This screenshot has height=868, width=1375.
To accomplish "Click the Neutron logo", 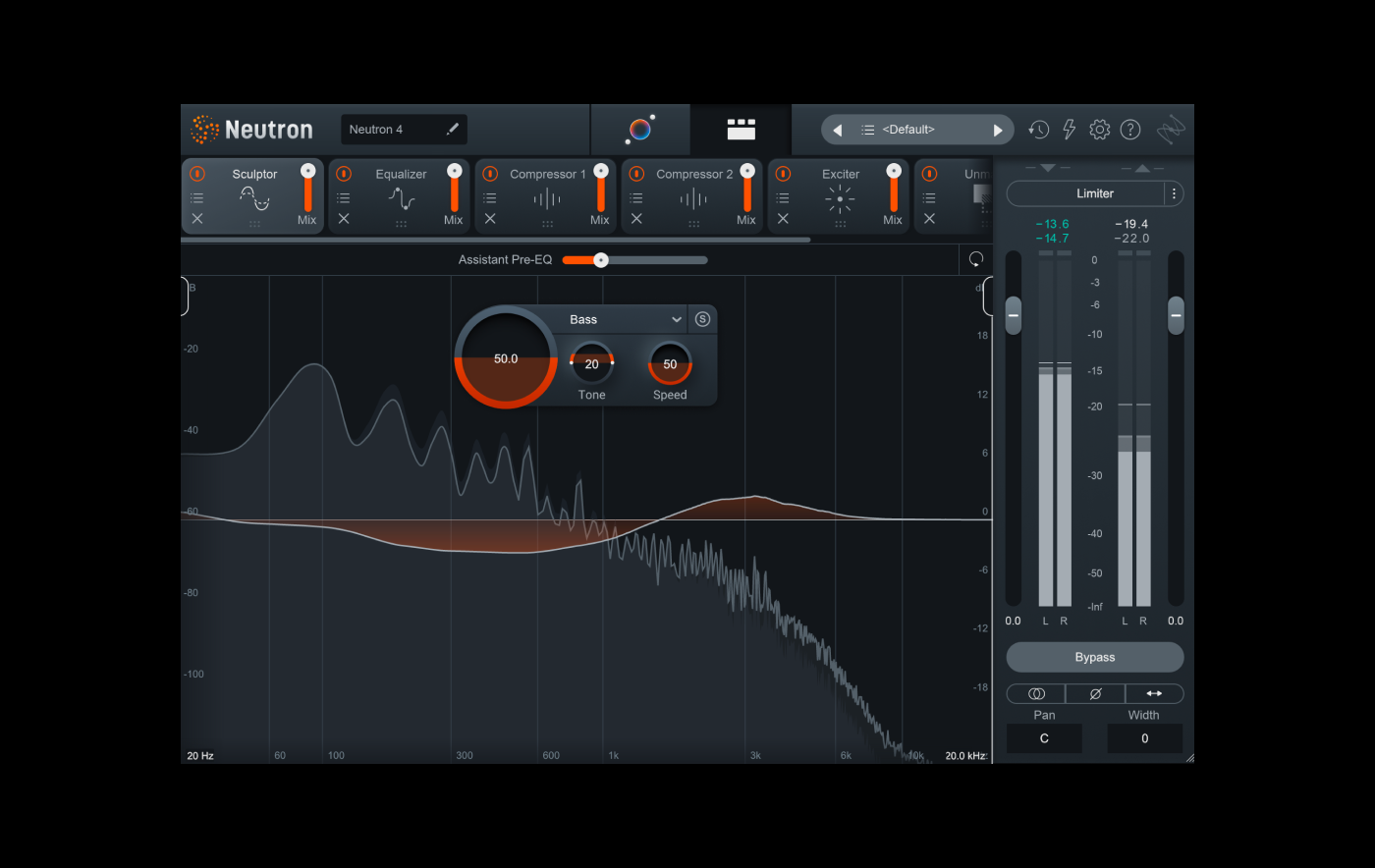I will [x=251, y=130].
